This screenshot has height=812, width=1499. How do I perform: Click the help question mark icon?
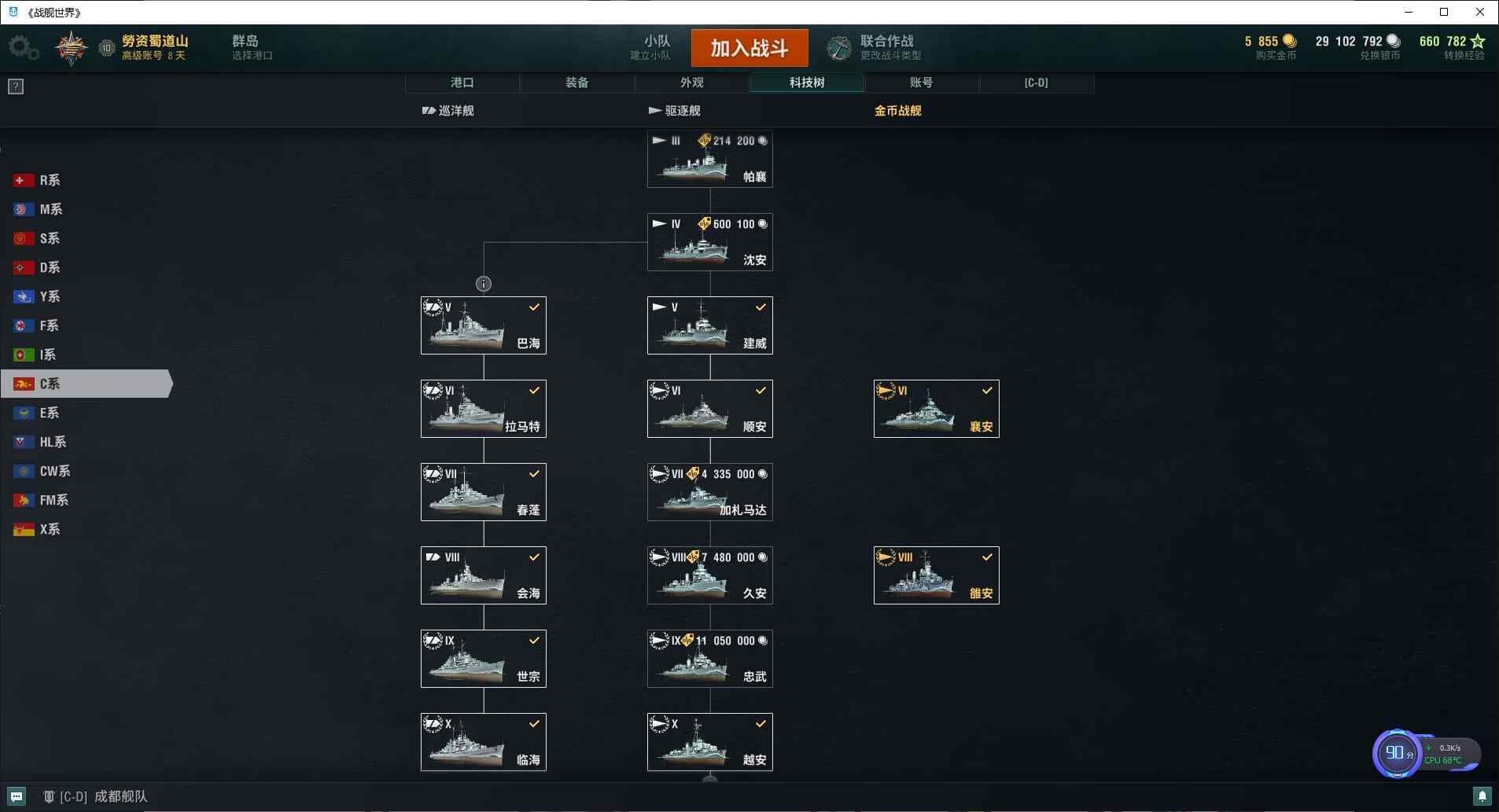tap(16, 86)
